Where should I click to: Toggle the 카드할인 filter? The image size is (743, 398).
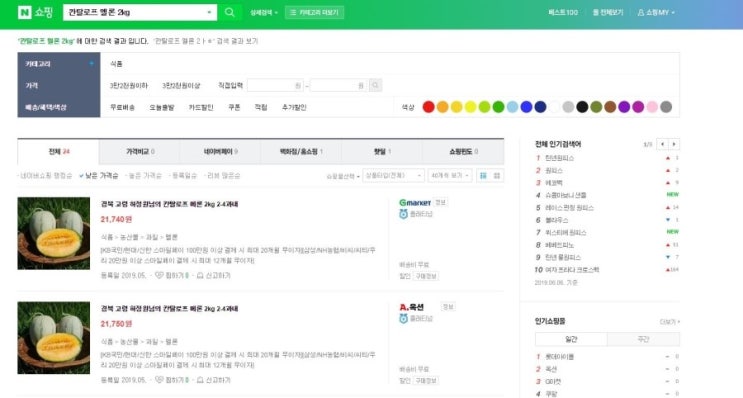click(201, 108)
